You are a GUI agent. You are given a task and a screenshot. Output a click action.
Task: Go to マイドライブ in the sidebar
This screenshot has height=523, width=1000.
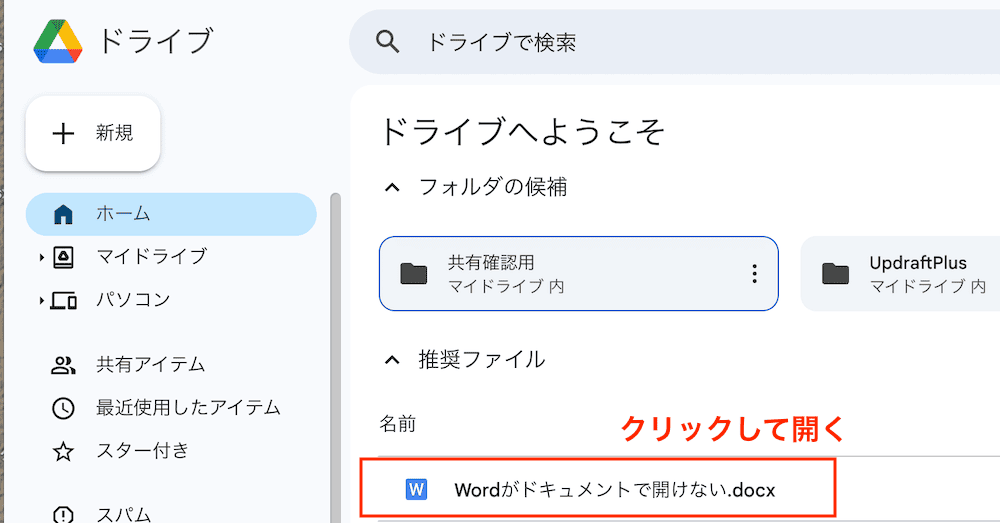click(x=151, y=257)
